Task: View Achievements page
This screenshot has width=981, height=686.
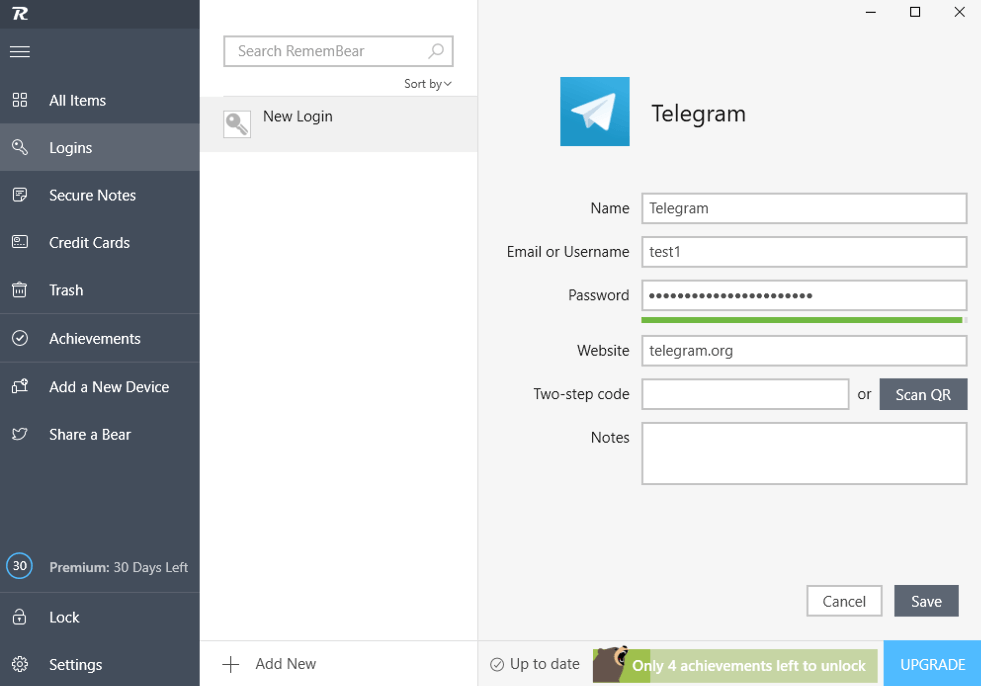Action: (x=99, y=339)
